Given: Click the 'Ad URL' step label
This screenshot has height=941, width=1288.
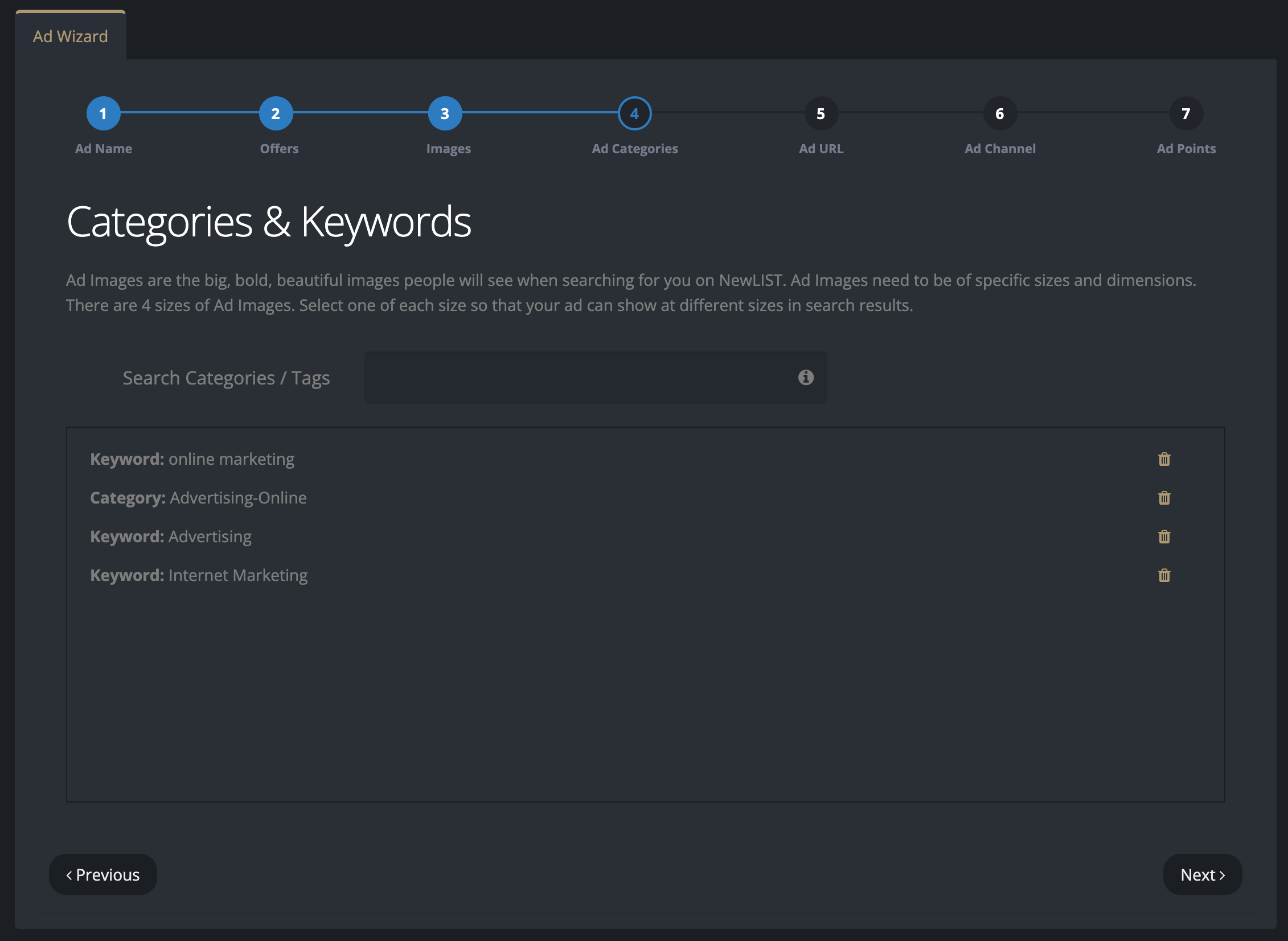Looking at the screenshot, I should point(821,149).
